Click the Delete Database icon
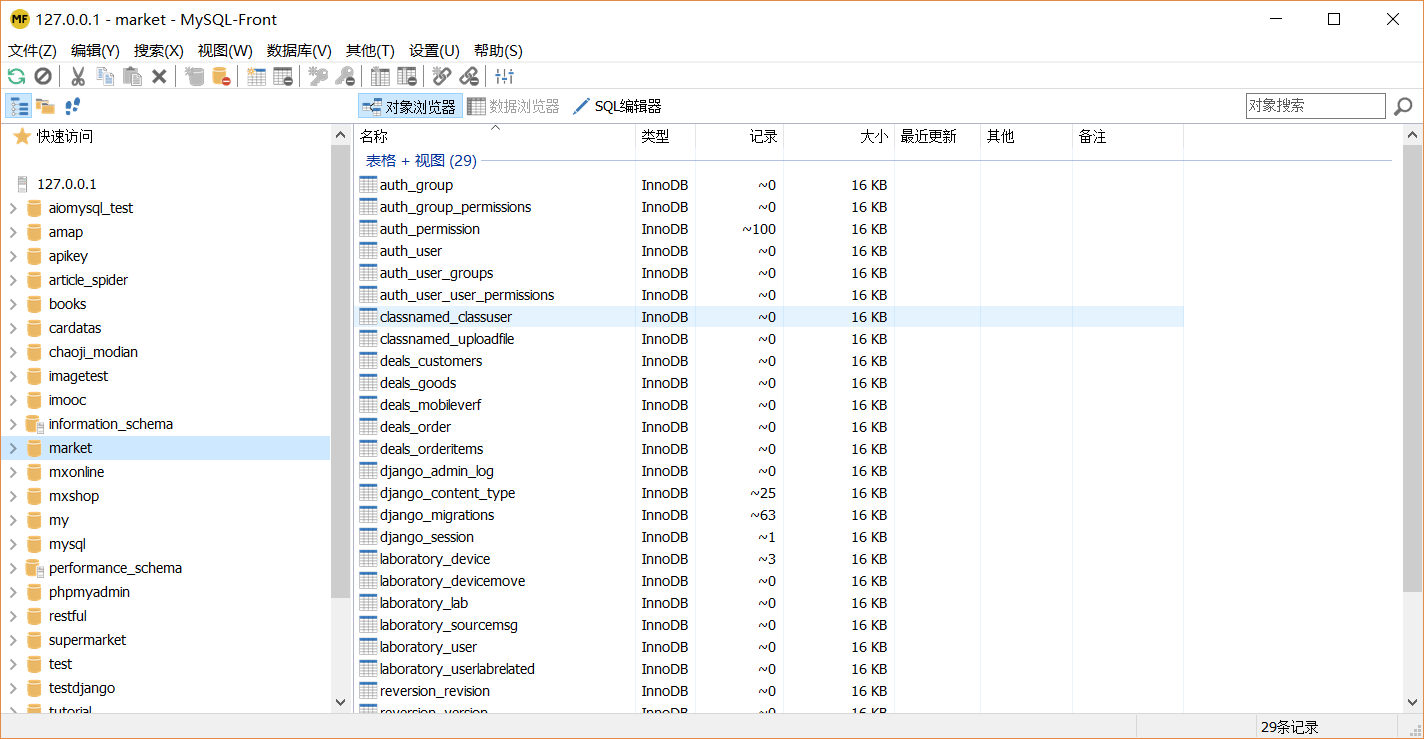The image size is (1424, 739). click(221, 76)
